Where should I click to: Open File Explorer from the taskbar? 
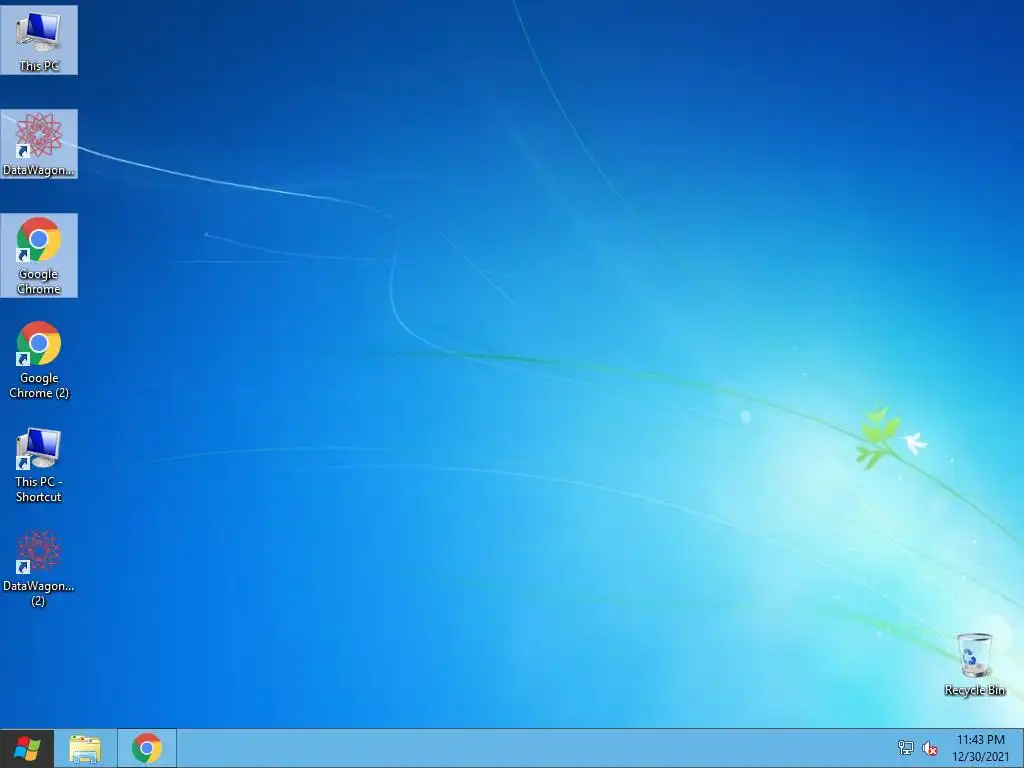pyautogui.click(x=85, y=748)
